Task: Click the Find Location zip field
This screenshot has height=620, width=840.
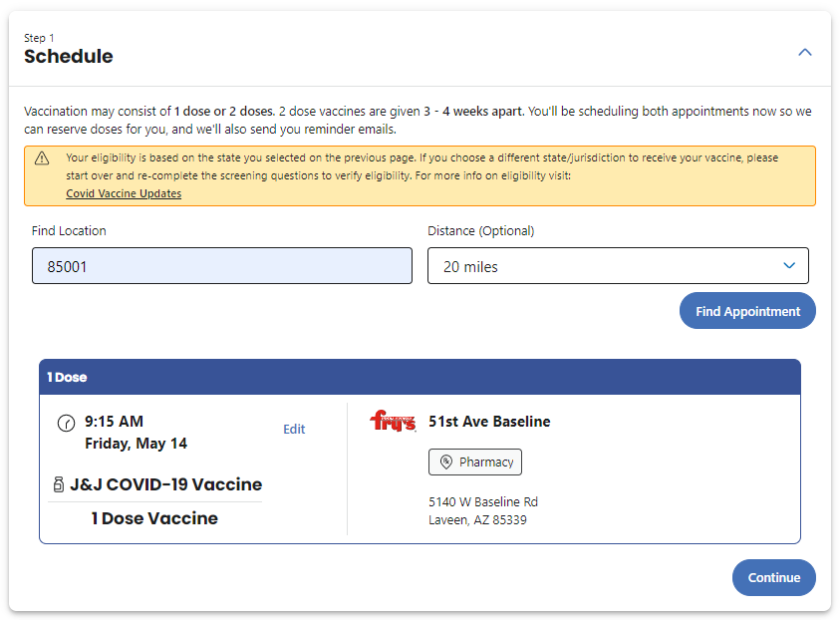Action: [x=222, y=266]
